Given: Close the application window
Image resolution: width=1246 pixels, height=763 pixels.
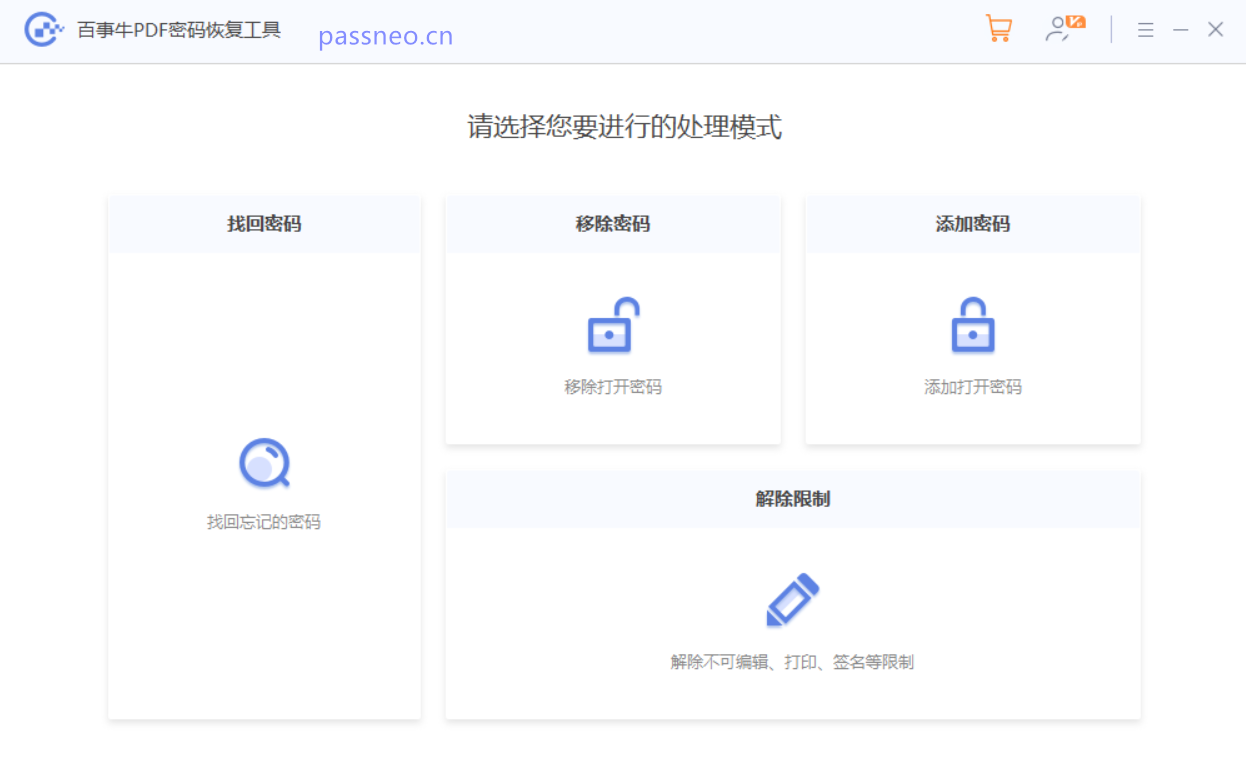Looking at the screenshot, I should [1215, 30].
